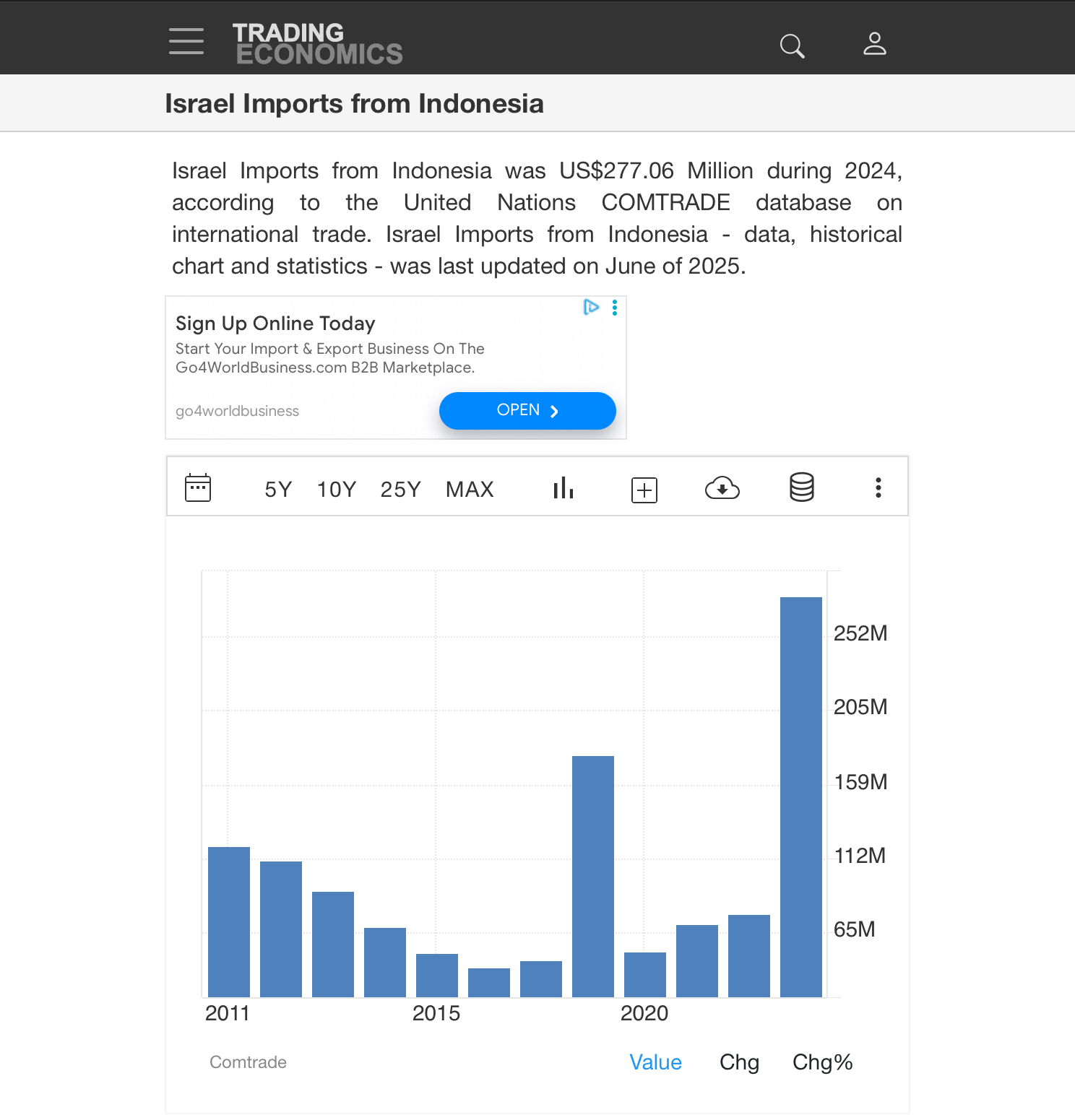Expand the ad options via blue dots
The width and height of the screenshot is (1075, 1120).
point(614,308)
